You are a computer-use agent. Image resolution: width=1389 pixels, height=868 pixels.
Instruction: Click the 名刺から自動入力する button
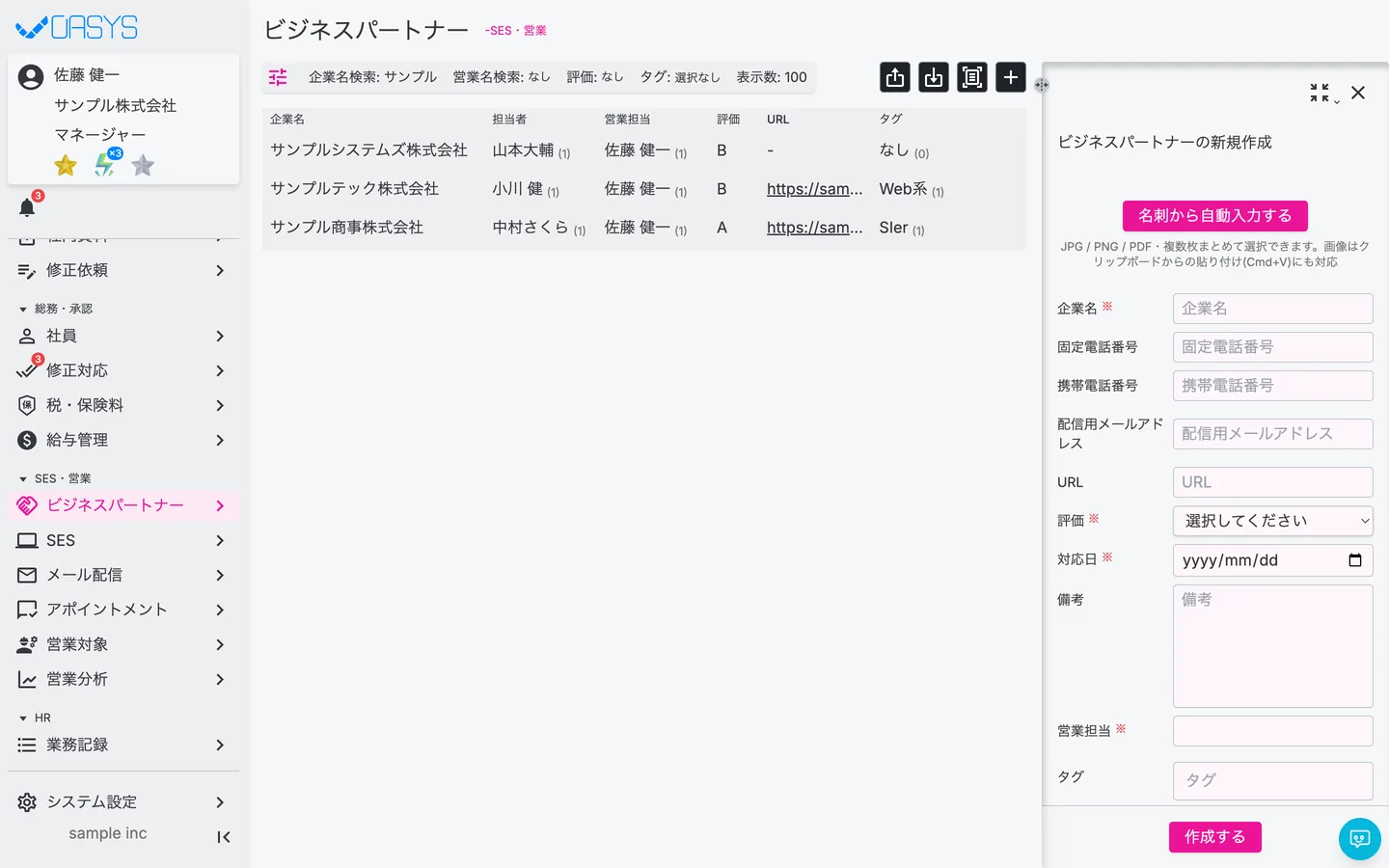coord(1215,216)
